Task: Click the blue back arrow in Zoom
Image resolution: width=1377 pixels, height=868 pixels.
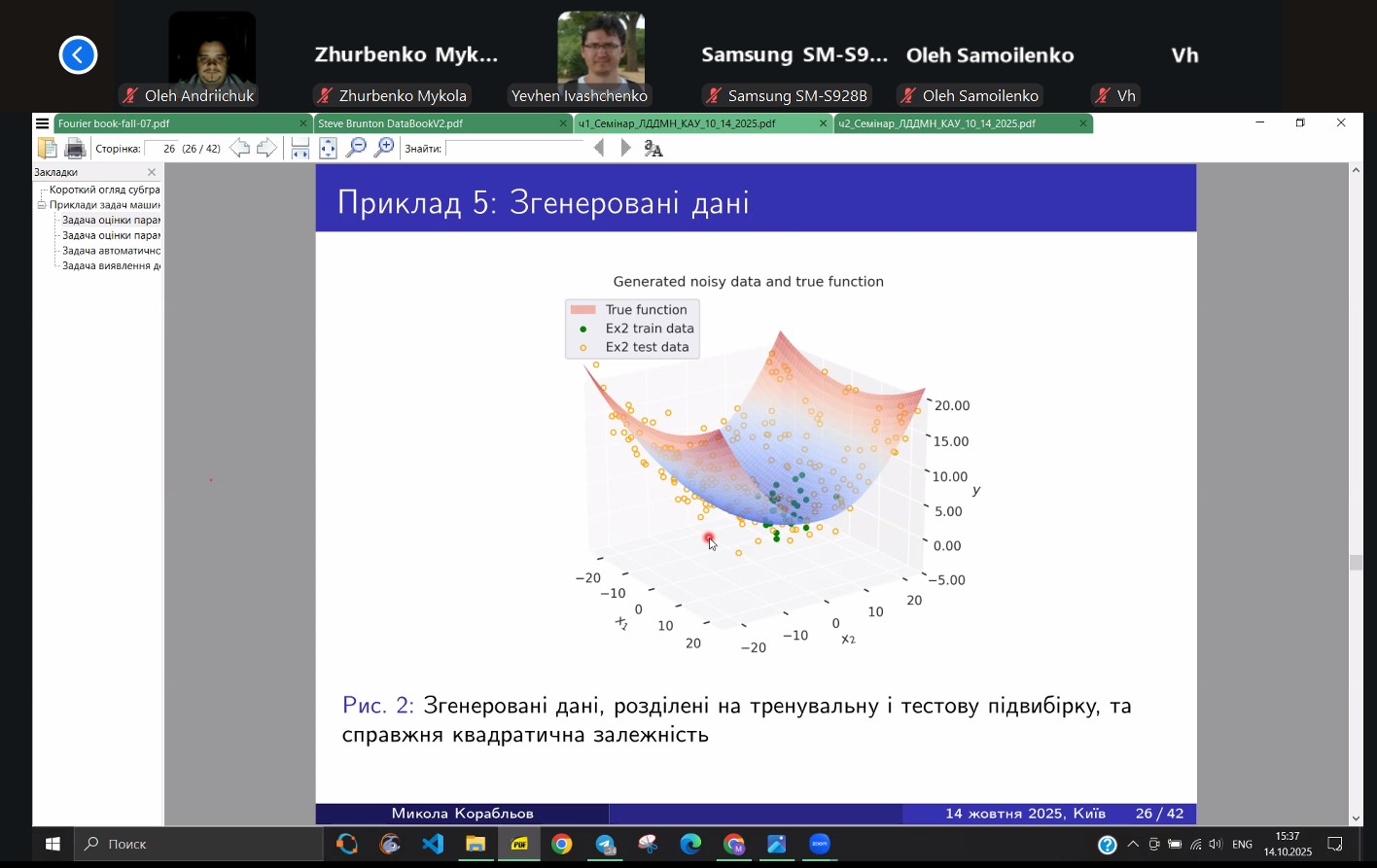Action: coord(78,54)
